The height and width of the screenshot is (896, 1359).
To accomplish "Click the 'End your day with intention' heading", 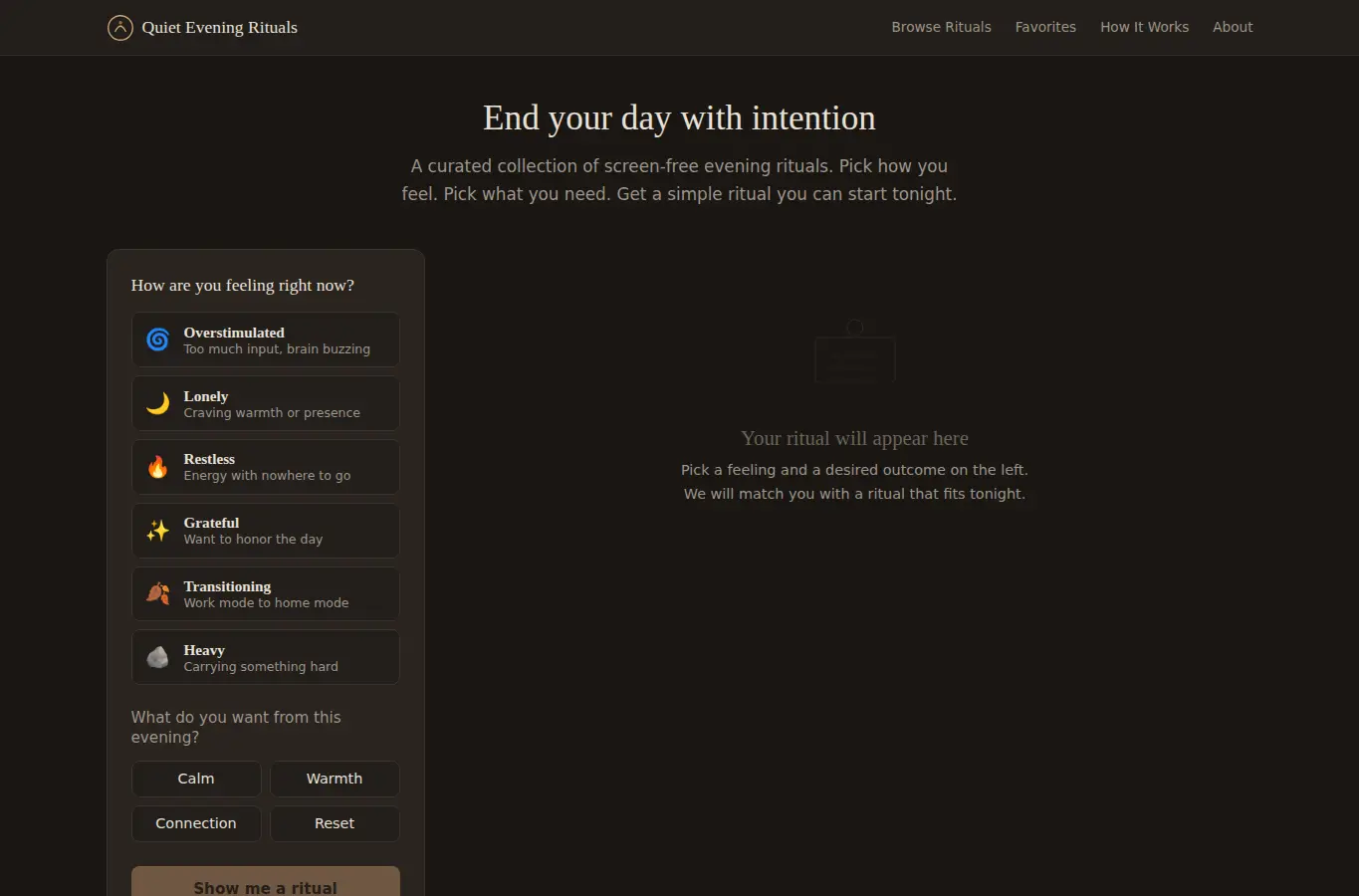I will click(679, 117).
